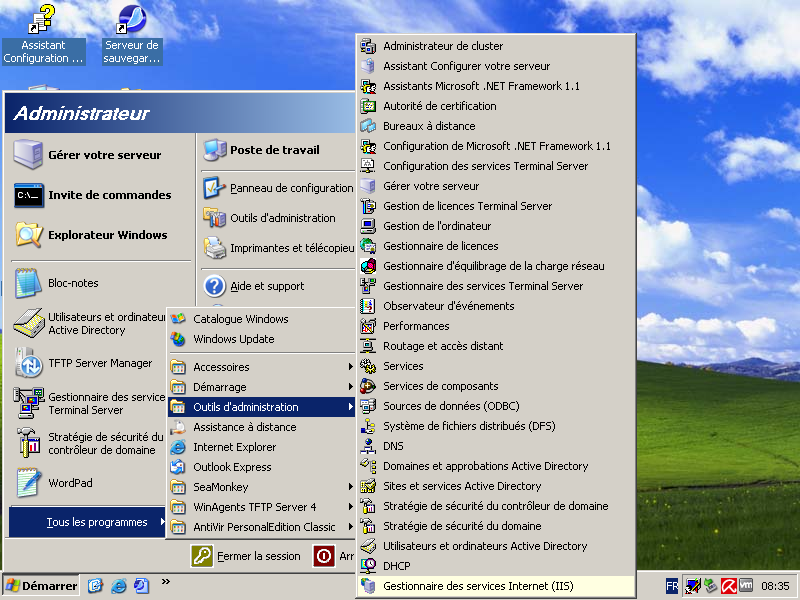The height and width of the screenshot is (600, 800).
Task: Click the Services gear icon
Action: point(368,366)
